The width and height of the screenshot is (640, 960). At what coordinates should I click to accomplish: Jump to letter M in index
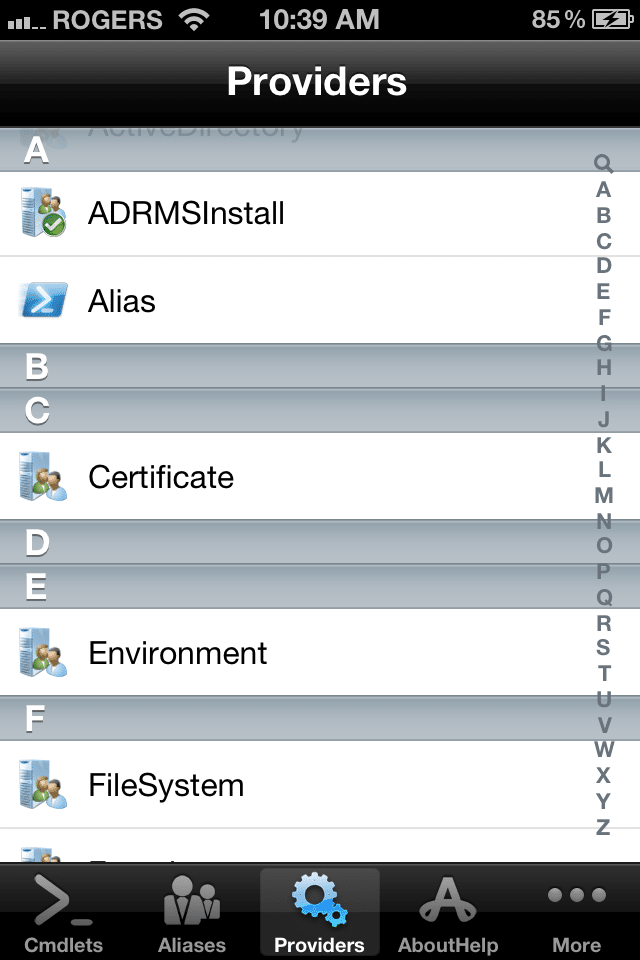603,495
